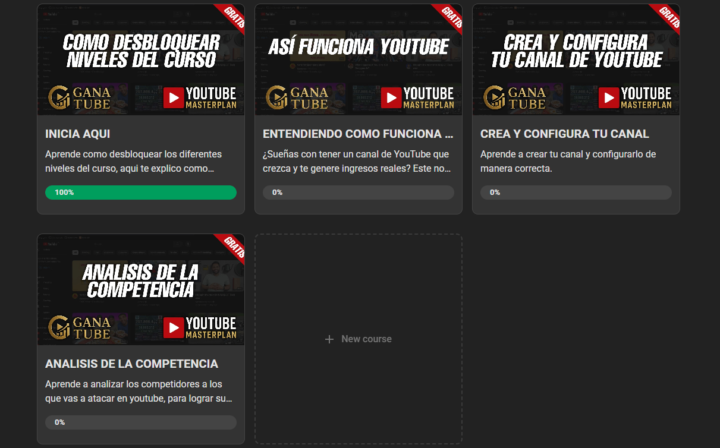Click the 0% progress bar of CREA Y CONFIGURA

[576, 192]
